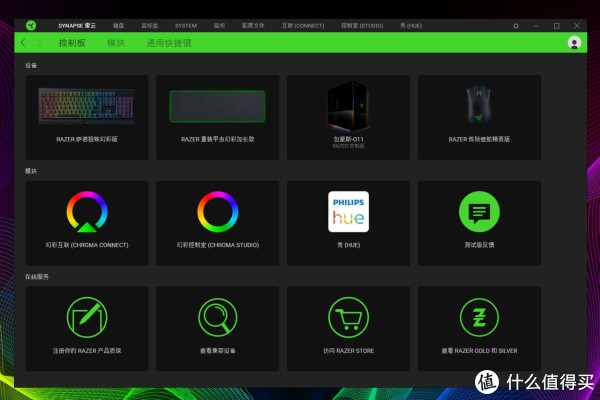Screen dimensions: 600x400
Task: Select the 控制板 dashboard sub-tab
Action: tap(72, 43)
